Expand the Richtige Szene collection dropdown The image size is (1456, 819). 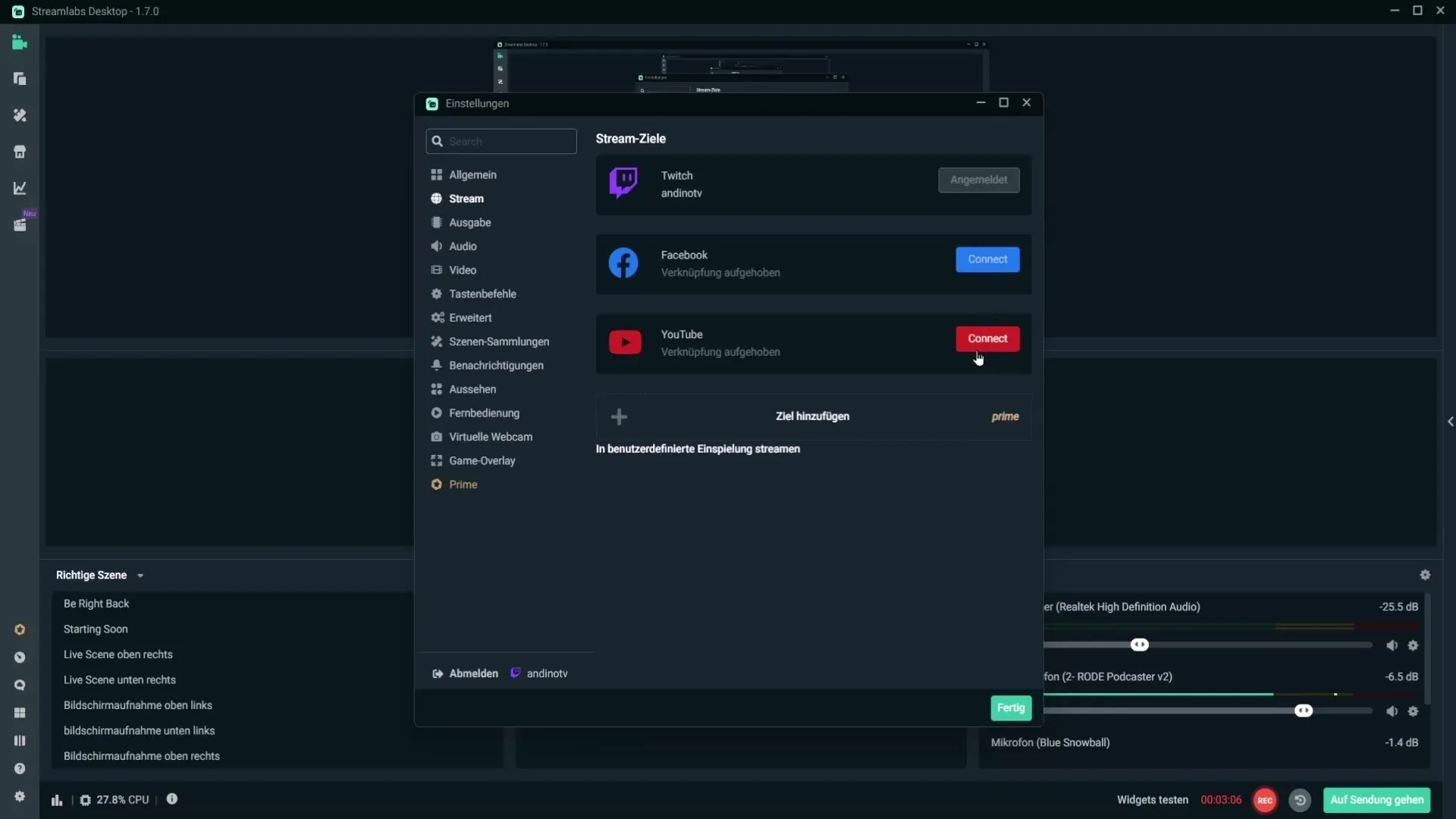[140, 576]
